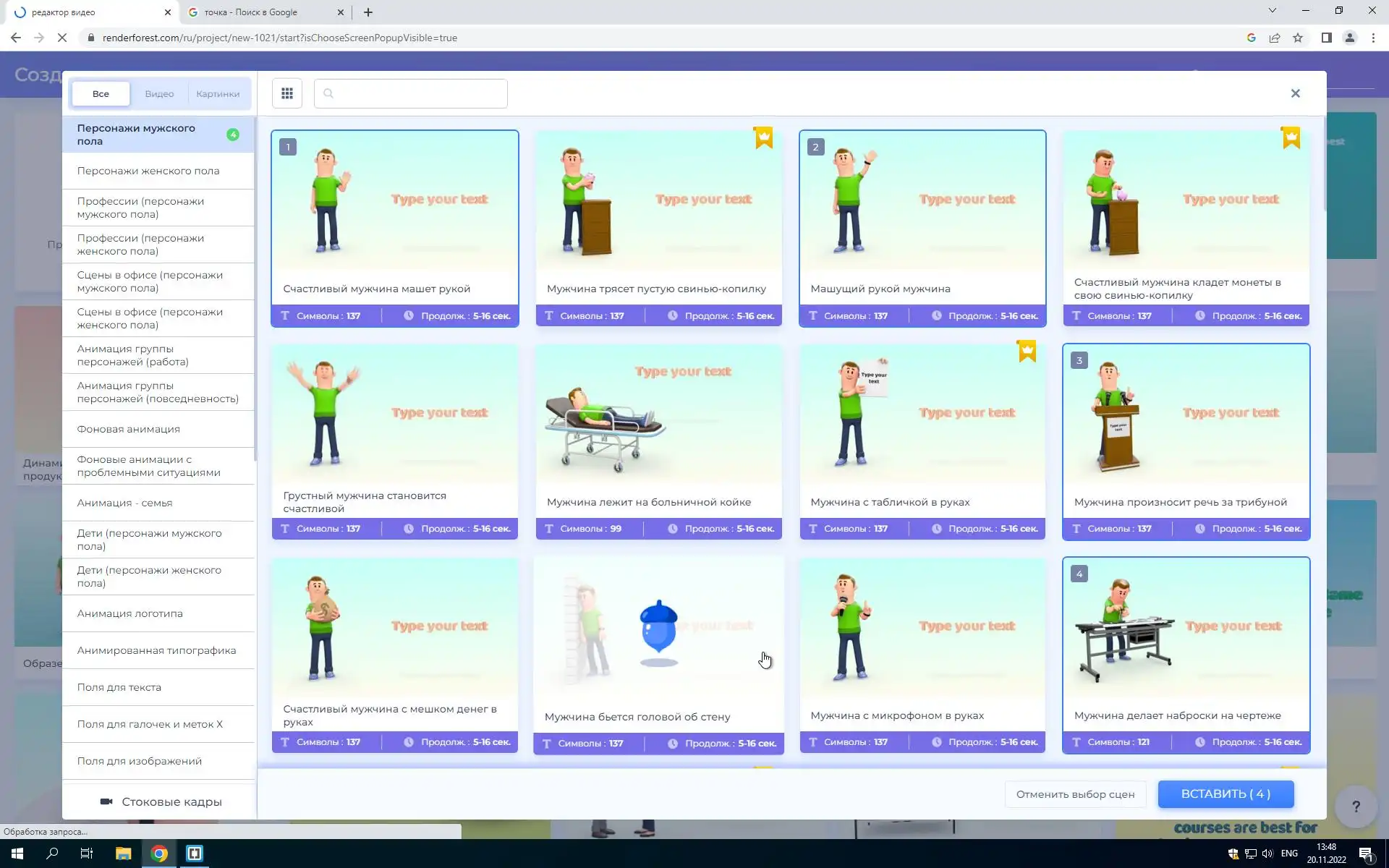The height and width of the screenshot is (868, 1389).
Task: Open File Explorer from the taskbar
Action: pyautogui.click(x=123, y=854)
